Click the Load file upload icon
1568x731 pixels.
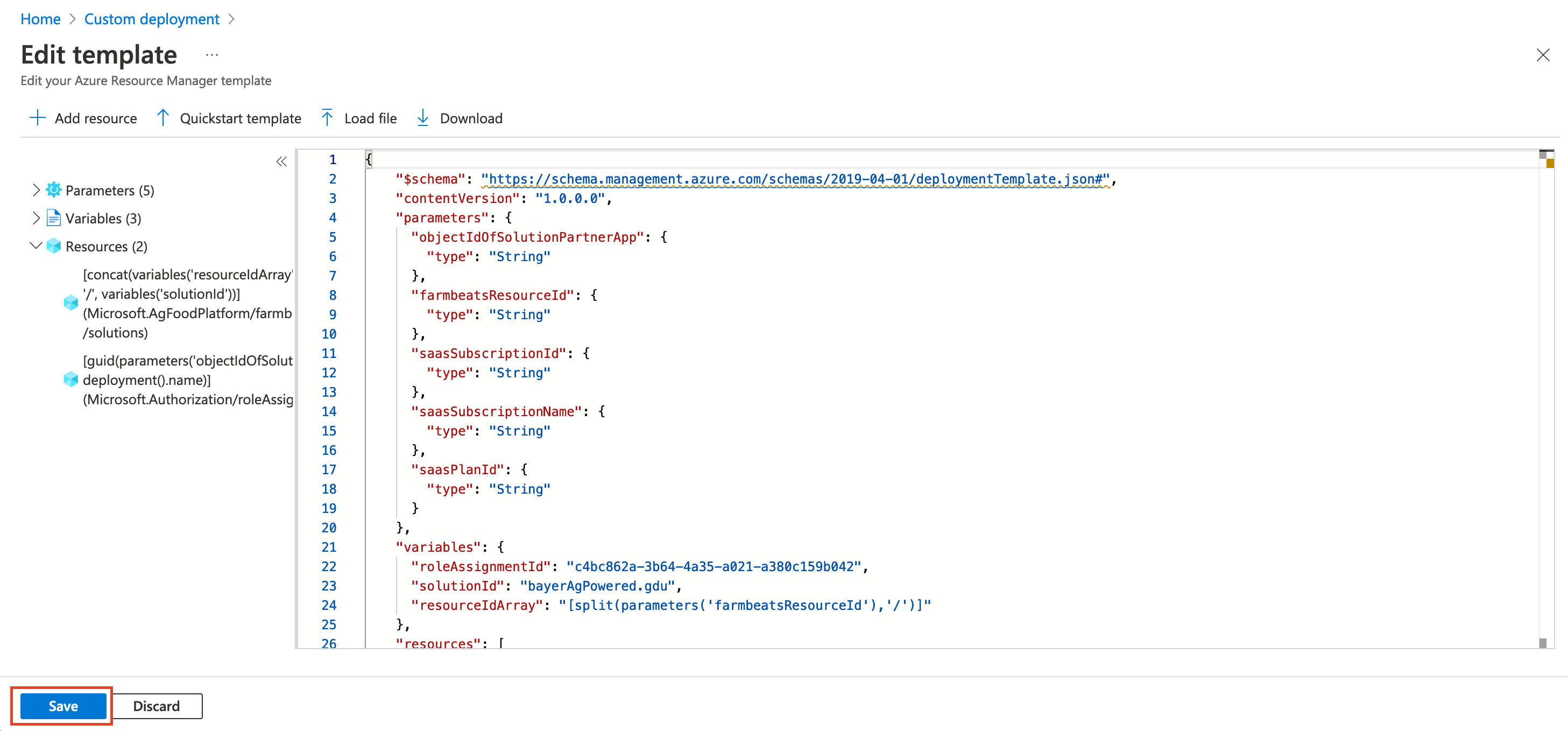click(327, 117)
